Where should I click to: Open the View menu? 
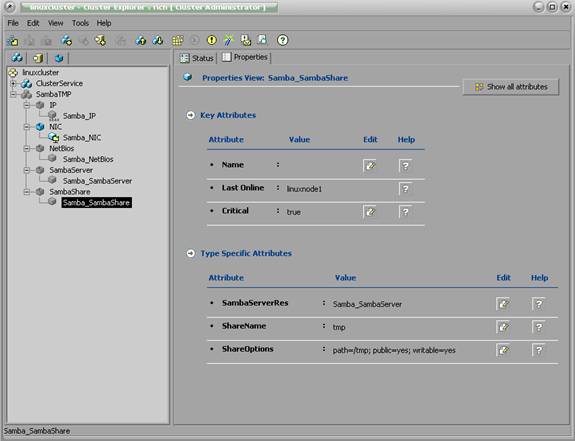point(56,23)
